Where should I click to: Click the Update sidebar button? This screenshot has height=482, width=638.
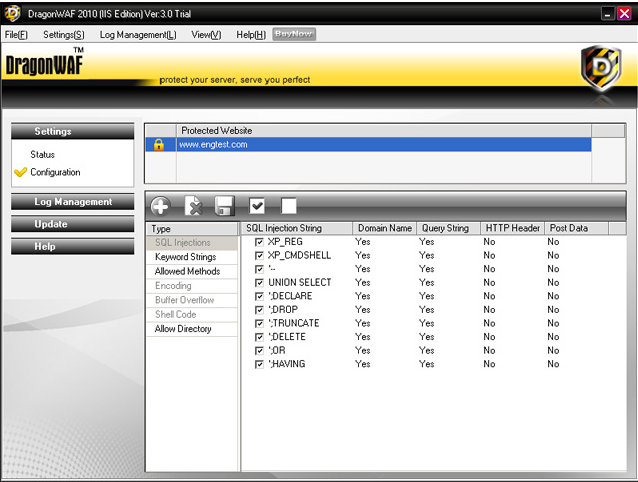click(72, 224)
